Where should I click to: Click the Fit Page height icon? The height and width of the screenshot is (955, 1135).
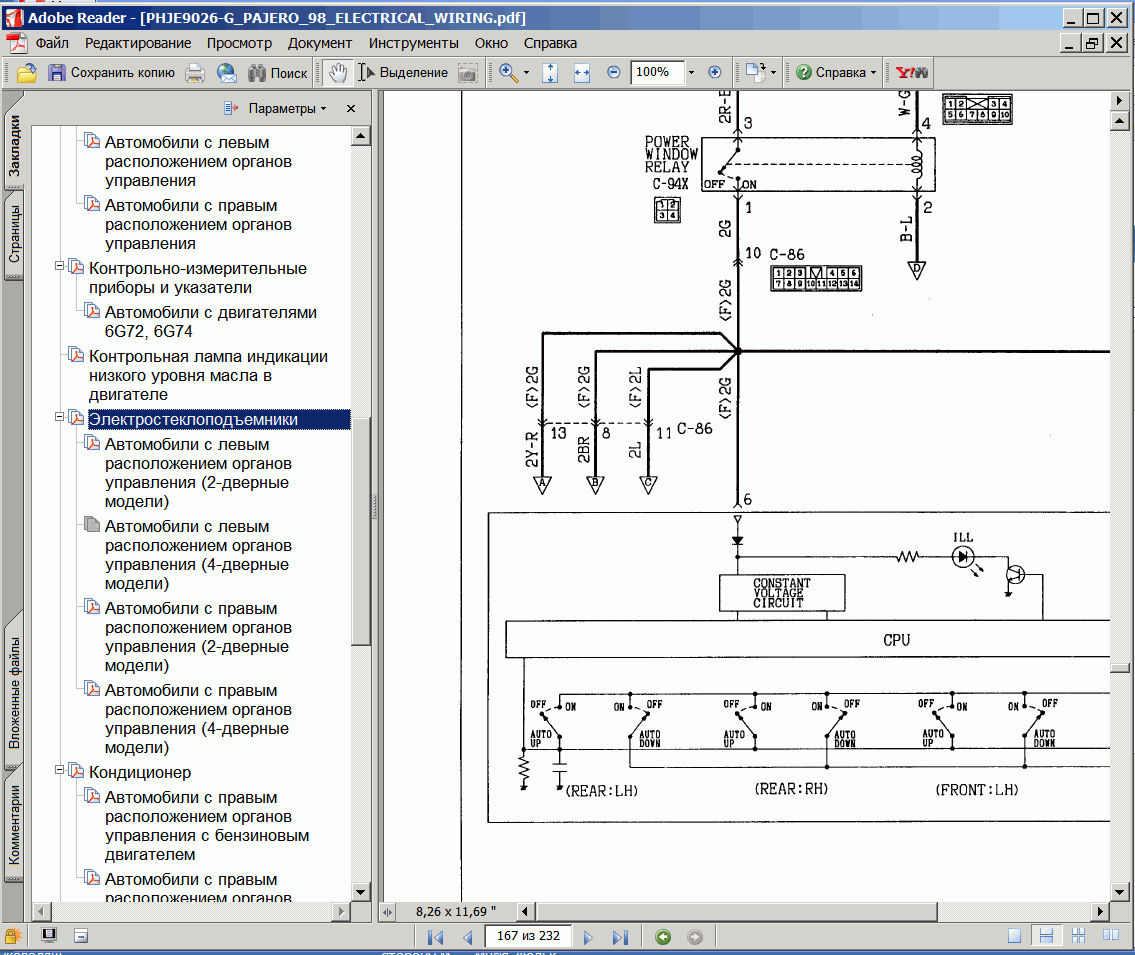549,73
